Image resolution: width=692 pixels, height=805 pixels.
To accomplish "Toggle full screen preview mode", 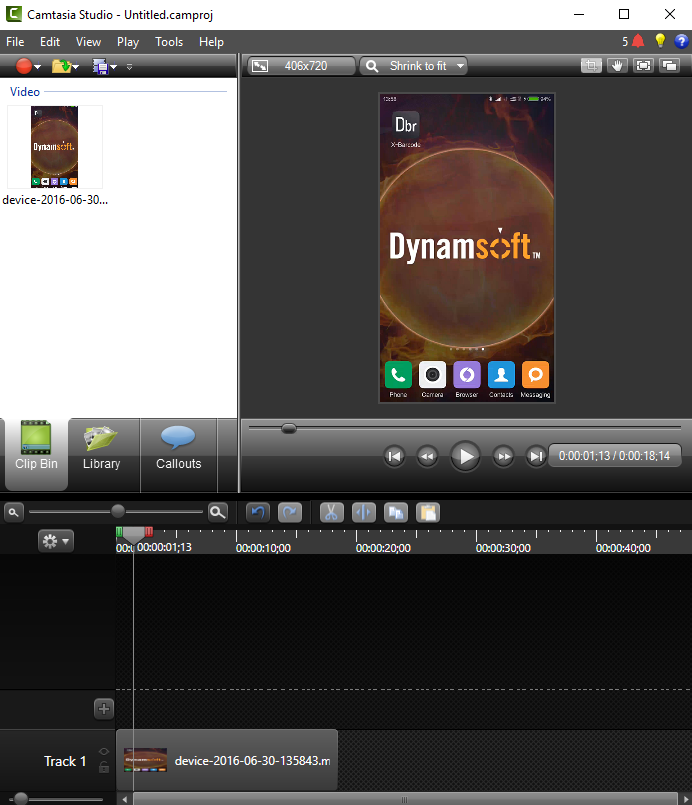I will tap(643, 66).
